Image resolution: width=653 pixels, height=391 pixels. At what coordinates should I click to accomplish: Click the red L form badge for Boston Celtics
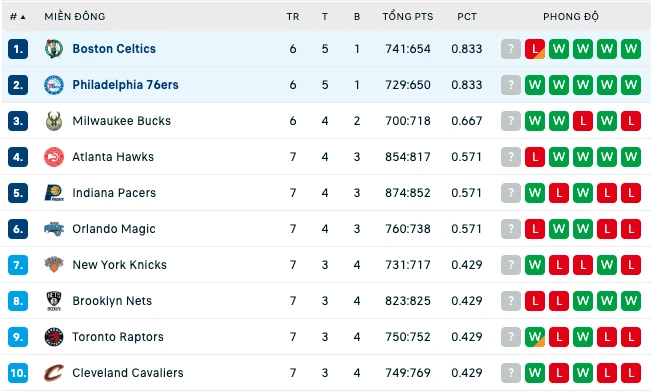click(x=535, y=49)
